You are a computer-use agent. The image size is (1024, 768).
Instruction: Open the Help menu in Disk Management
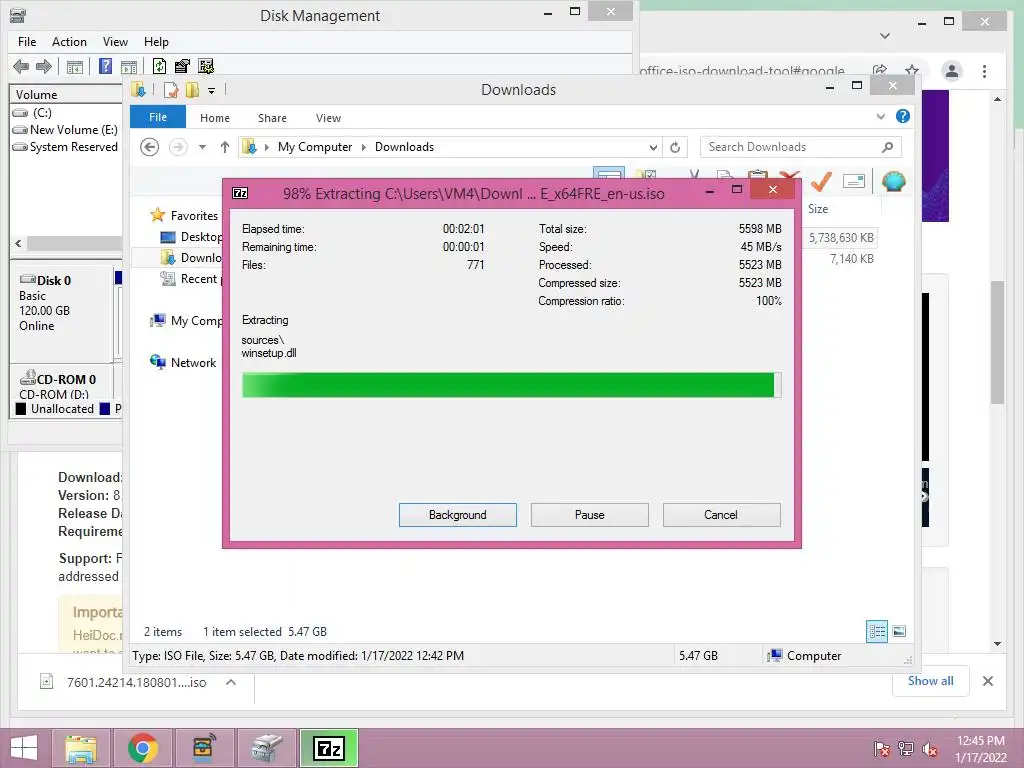[x=156, y=42]
